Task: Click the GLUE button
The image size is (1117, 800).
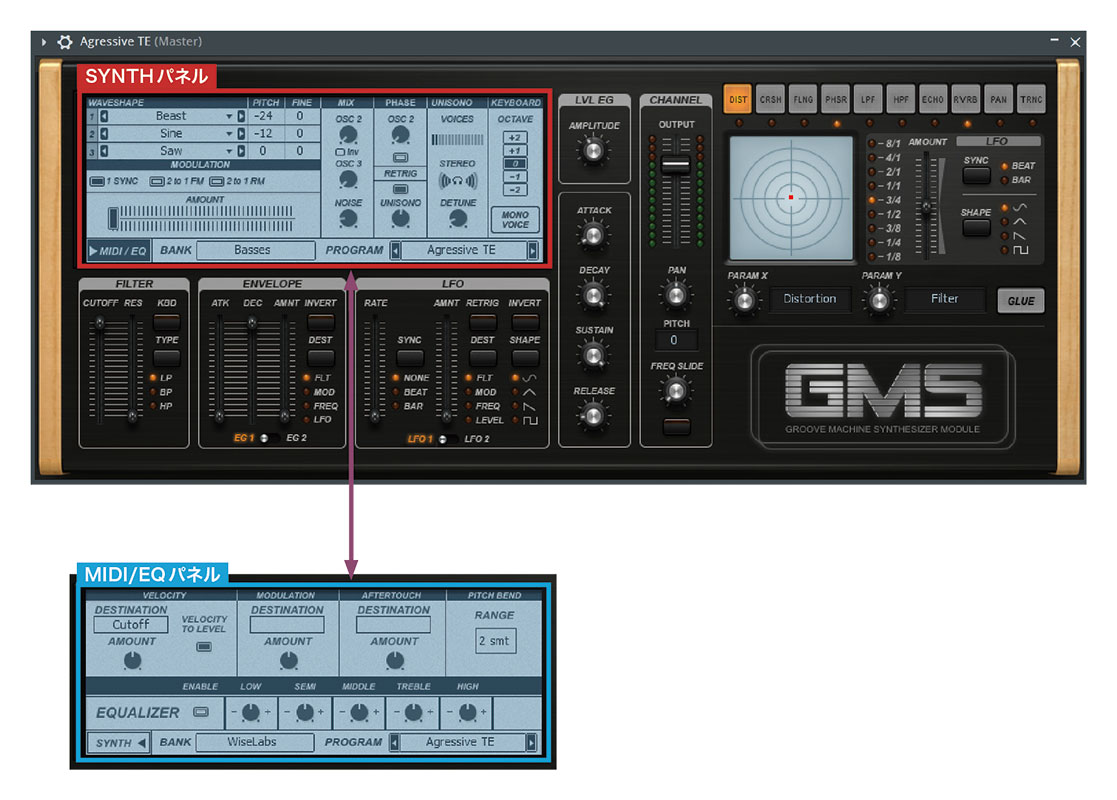Action: tap(1021, 301)
